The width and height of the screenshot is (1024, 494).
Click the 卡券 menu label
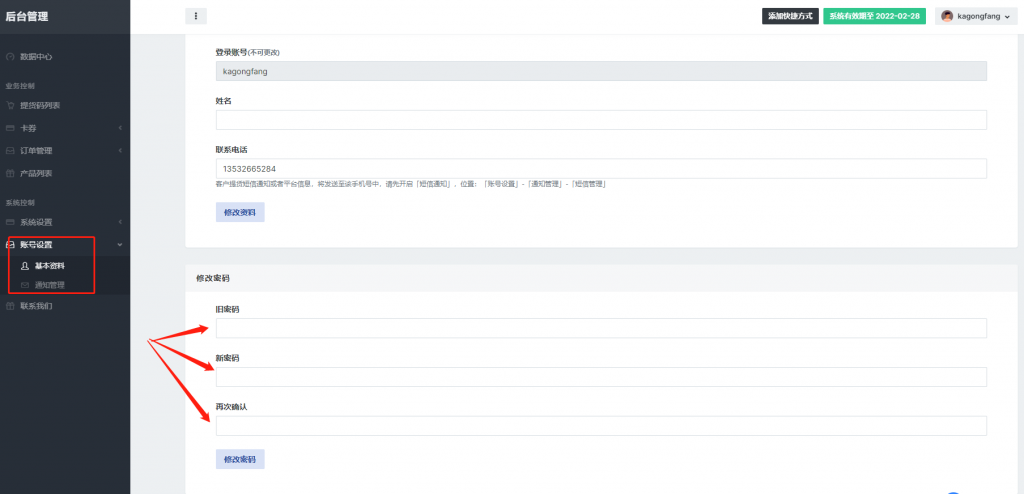click(x=28, y=128)
